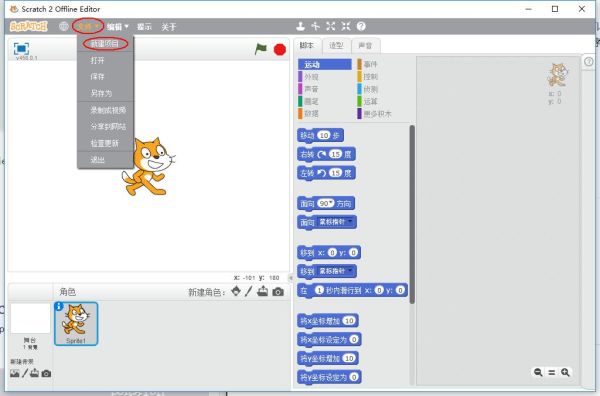Select the 运动 (Motion) block category
The image size is (600, 396).
324,64
